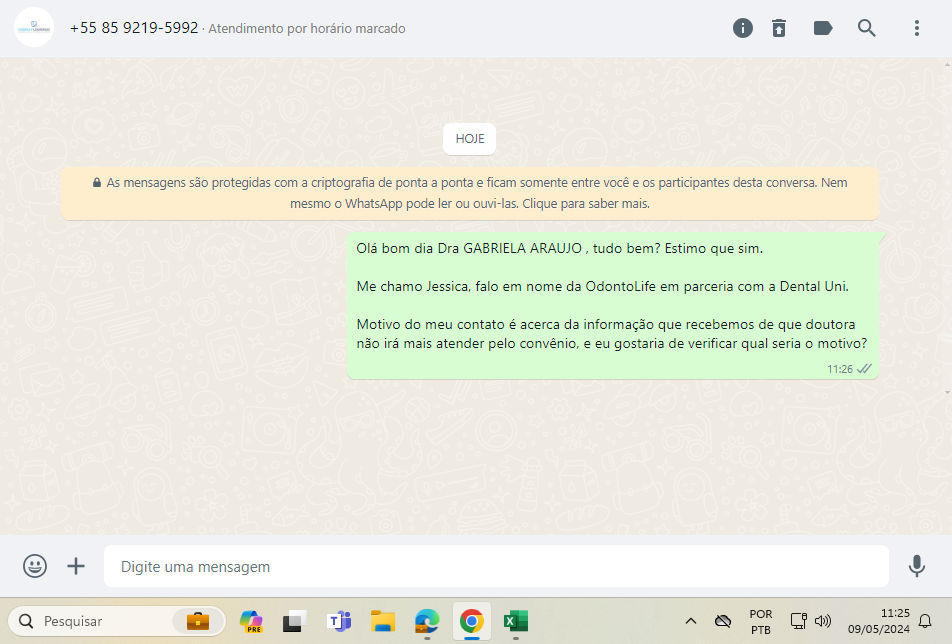Image resolution: width=952 pixels, height=644 pixels.
Task: Open the emoji picker
Action: [35, 566]
